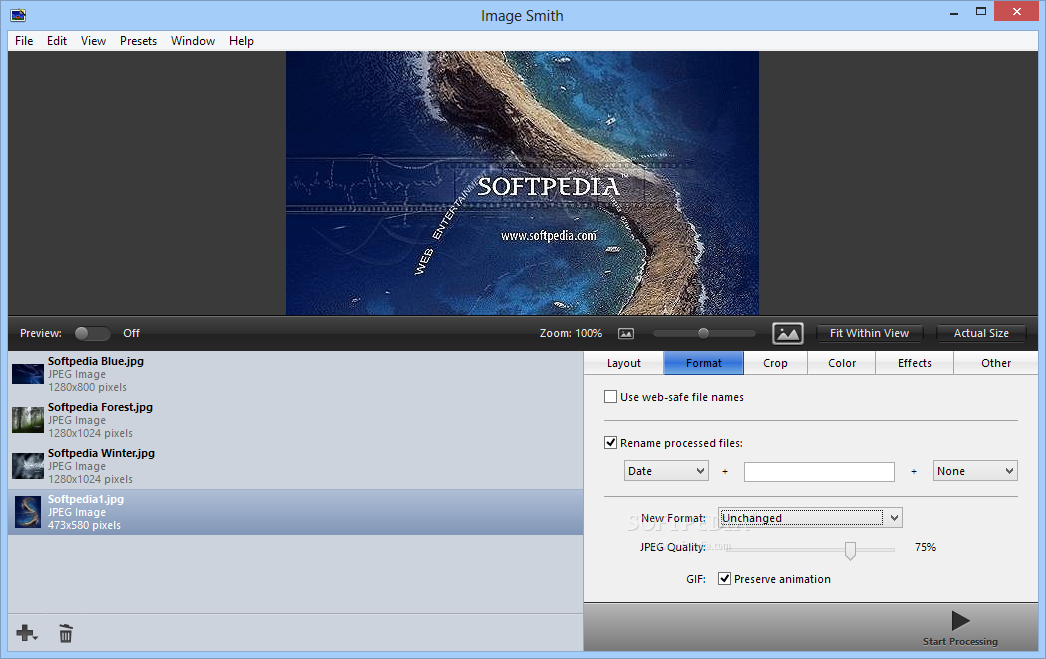Open the View menu
Image resolution: width=1046 pixels, height=659 pixels.
click(93, 41)
